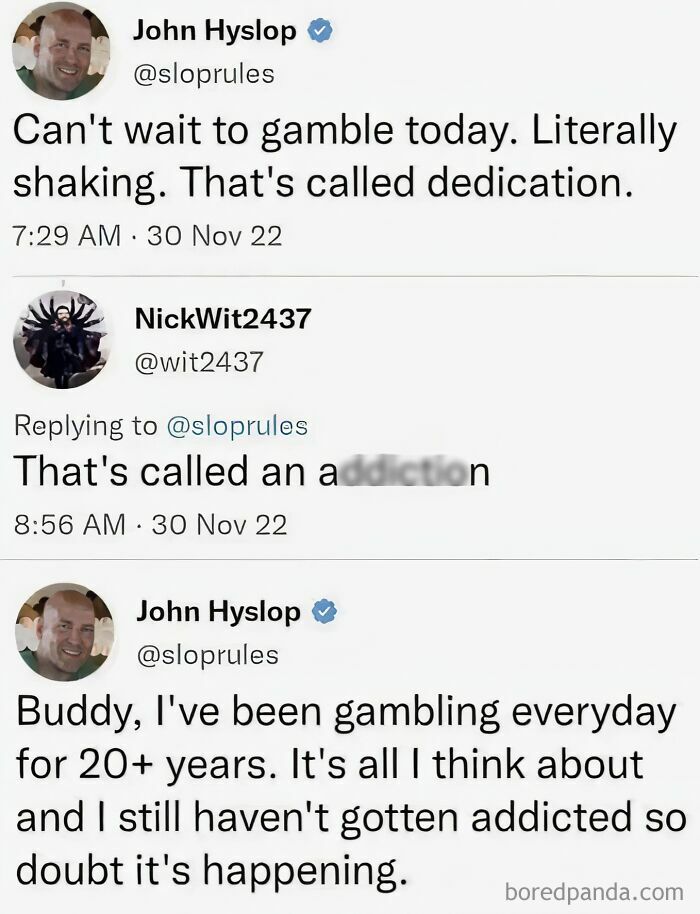Image resolution: width=700 pixels, height=914 pixels.
Task: Open the @sloprules handle under the first tweet's name
Action: [204, 75]
